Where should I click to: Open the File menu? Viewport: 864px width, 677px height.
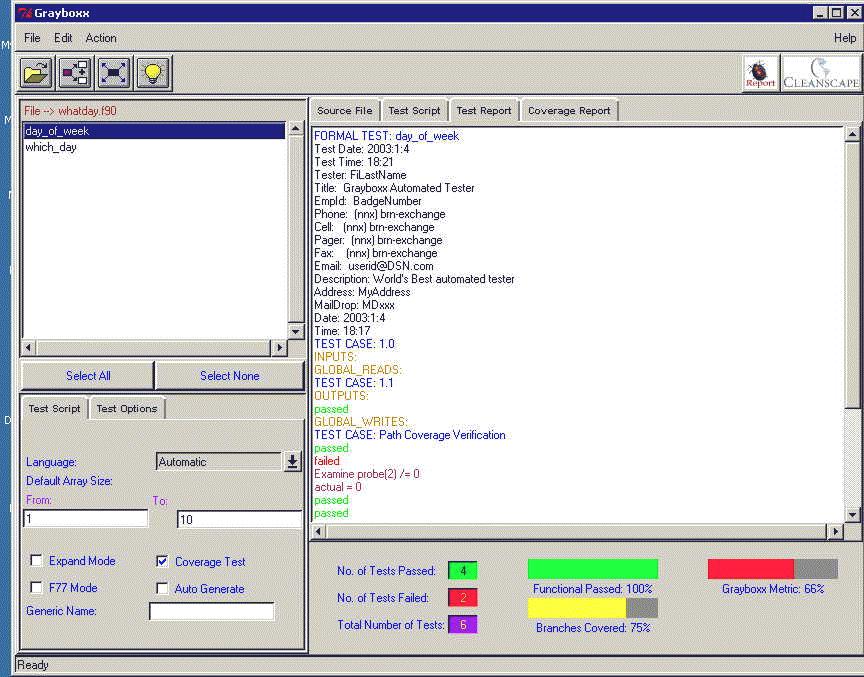click(x=32, y=38)
